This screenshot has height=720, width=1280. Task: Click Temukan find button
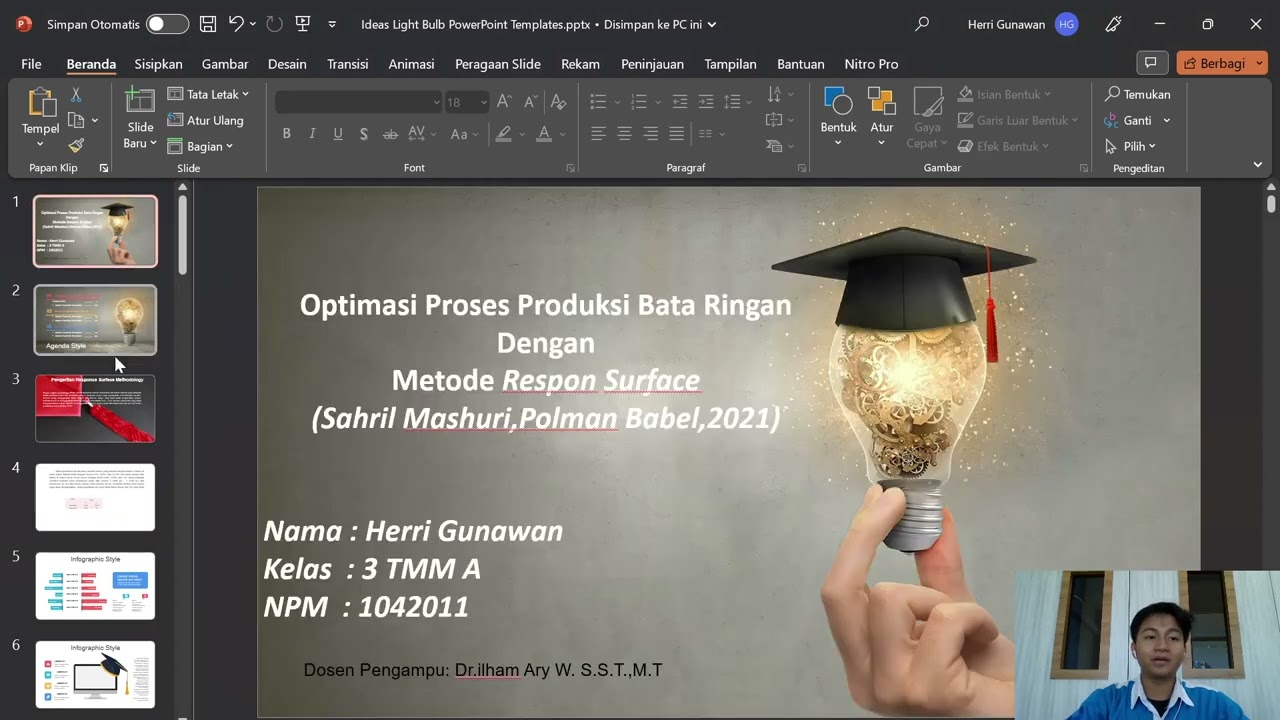pos(1138,94)
